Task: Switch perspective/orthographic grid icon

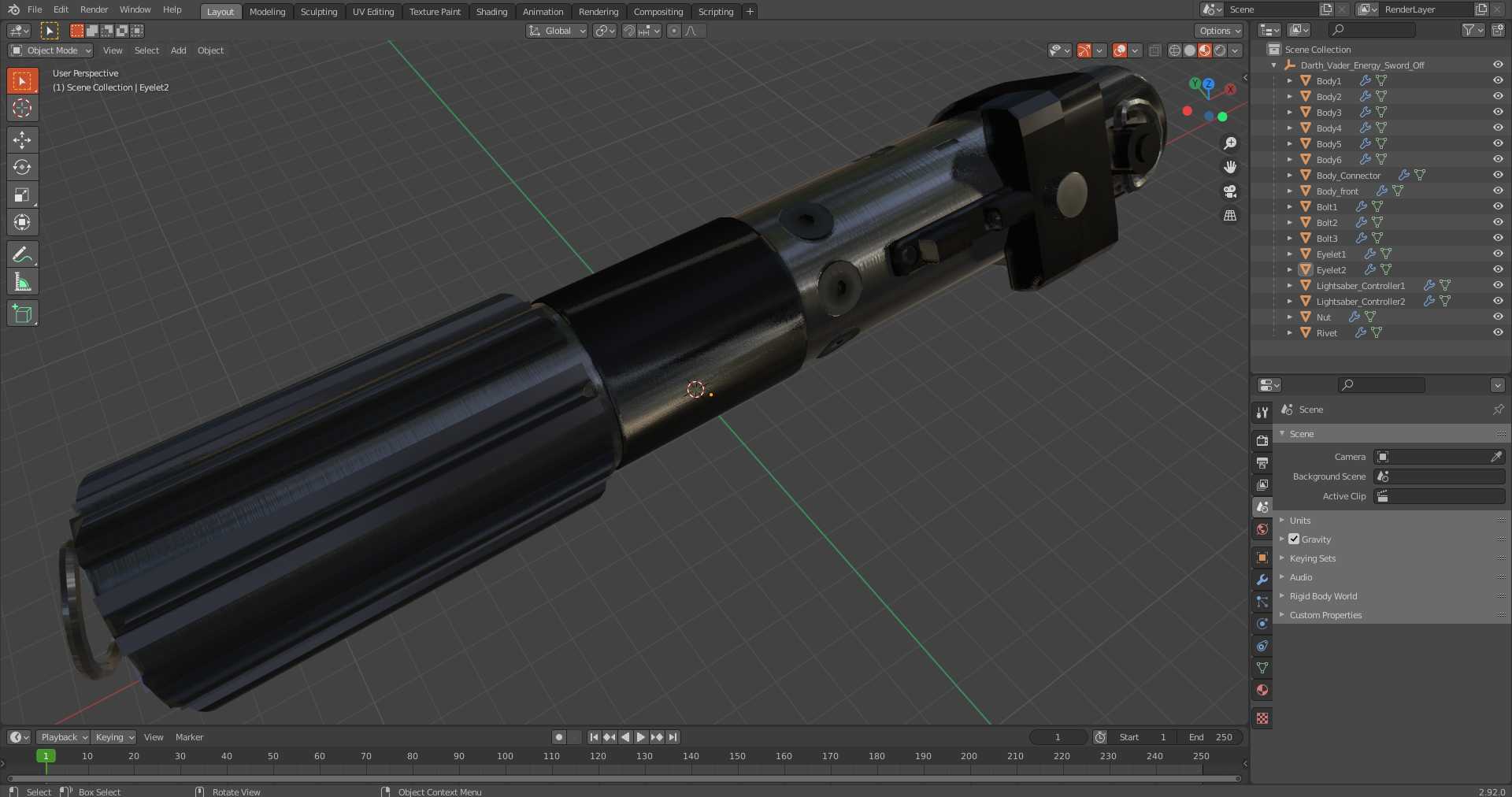Action: (1230, 215)
